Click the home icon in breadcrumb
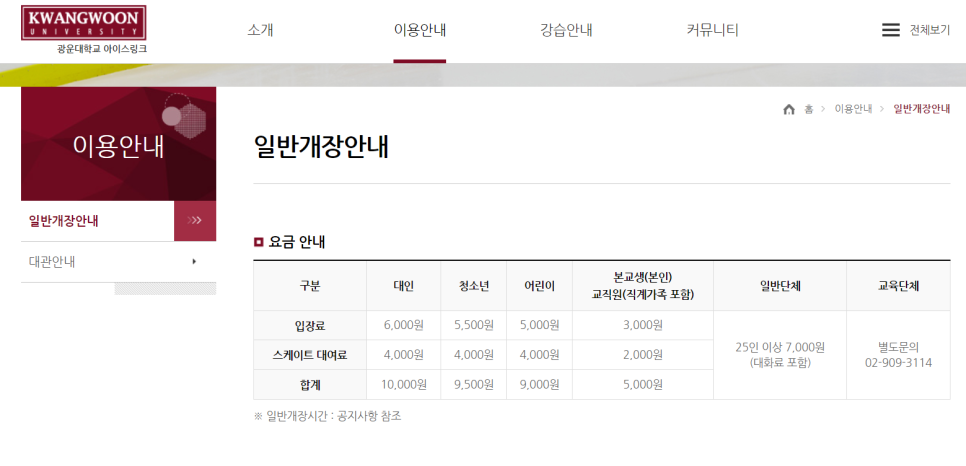 (789, 109)
